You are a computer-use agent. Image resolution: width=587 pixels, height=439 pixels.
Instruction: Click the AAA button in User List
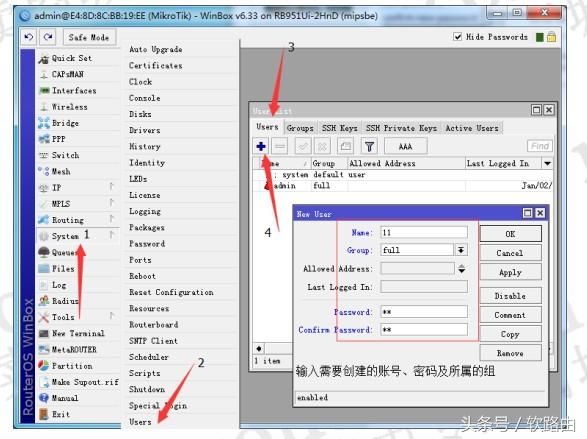pyautogui.click(x=405, y=146)
